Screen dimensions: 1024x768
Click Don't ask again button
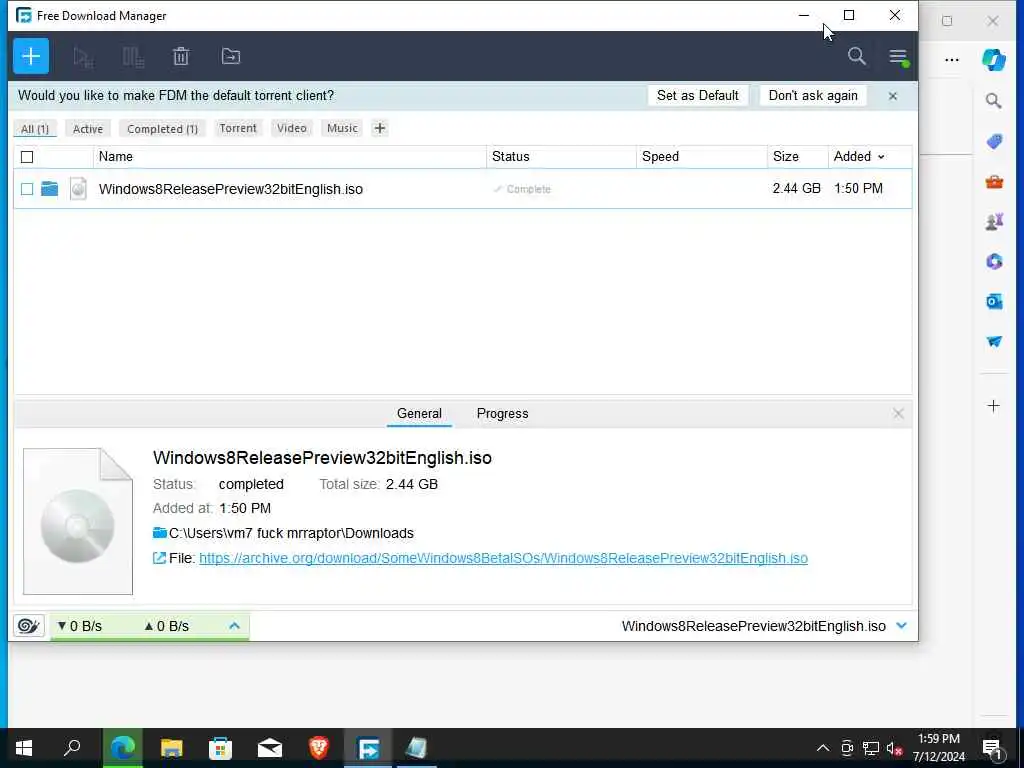click(x=813, y=95)
